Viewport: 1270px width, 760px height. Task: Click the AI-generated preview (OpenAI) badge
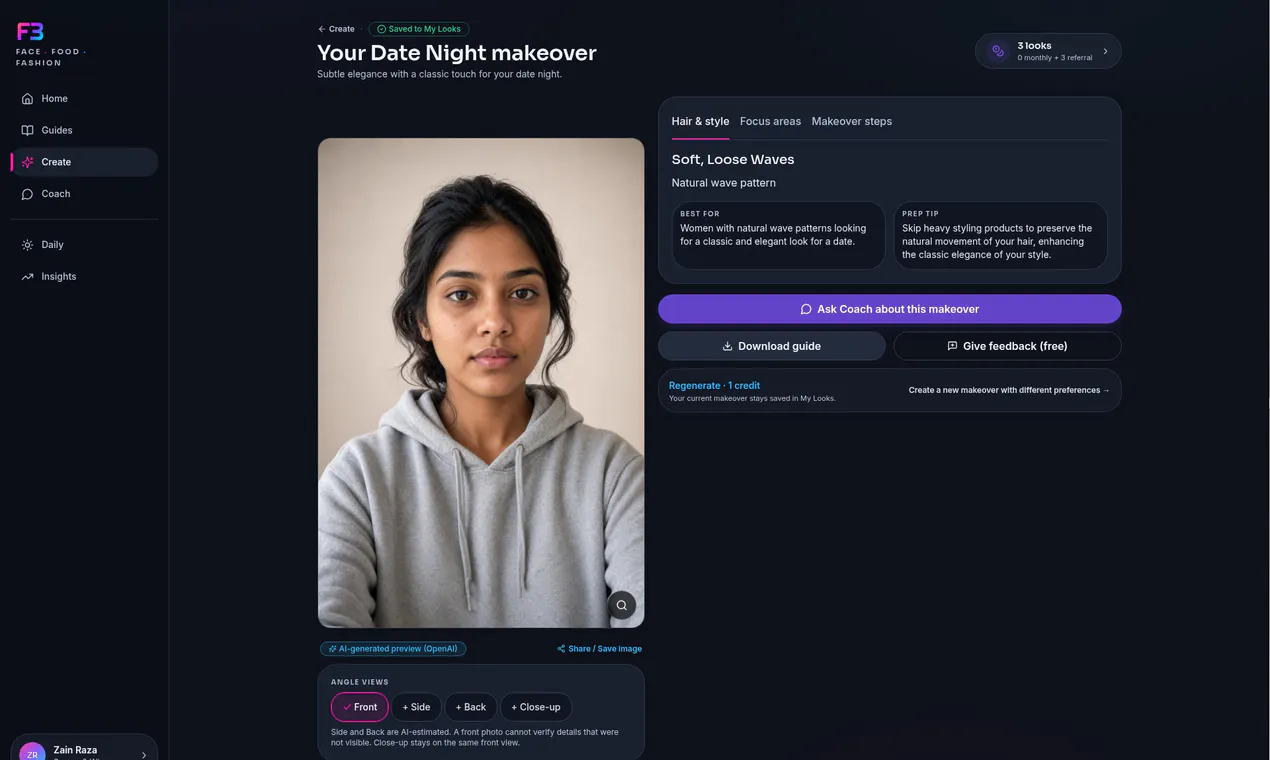click(393, 649)
